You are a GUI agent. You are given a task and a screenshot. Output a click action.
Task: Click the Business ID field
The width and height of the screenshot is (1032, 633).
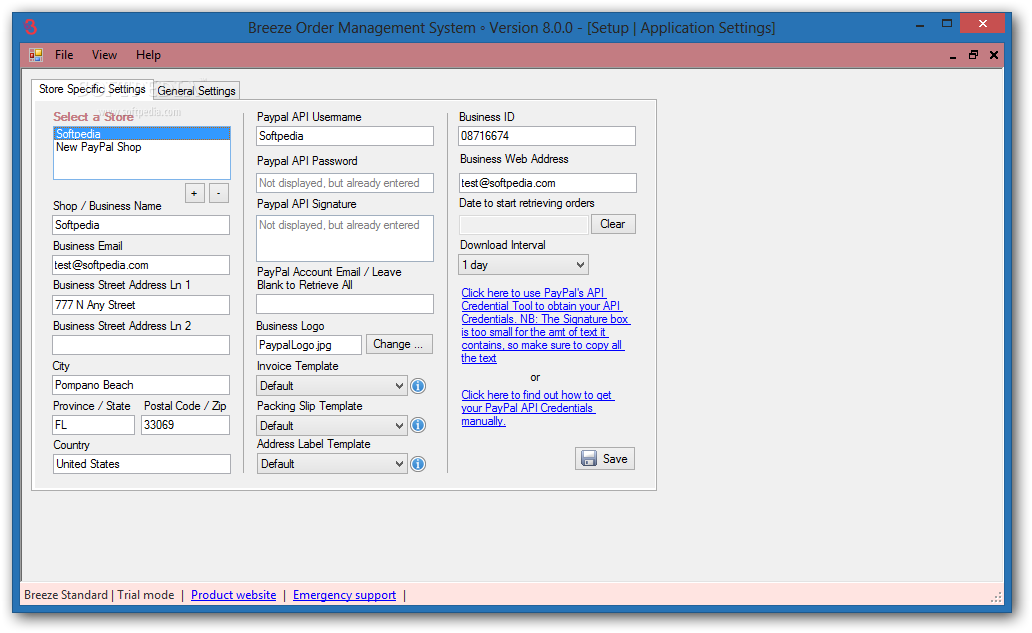click(547, 136)
